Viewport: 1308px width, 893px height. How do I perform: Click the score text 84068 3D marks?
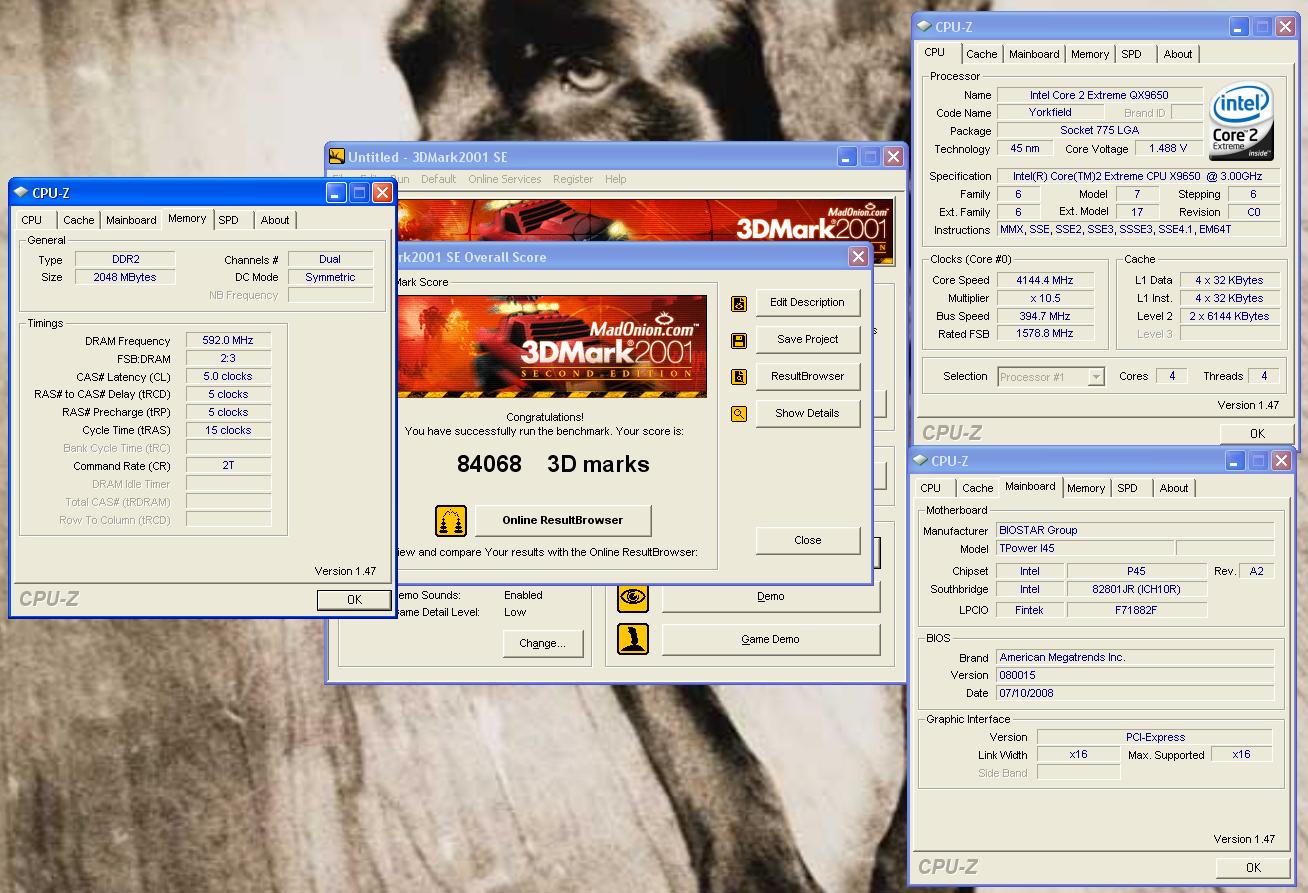point(553,464)
